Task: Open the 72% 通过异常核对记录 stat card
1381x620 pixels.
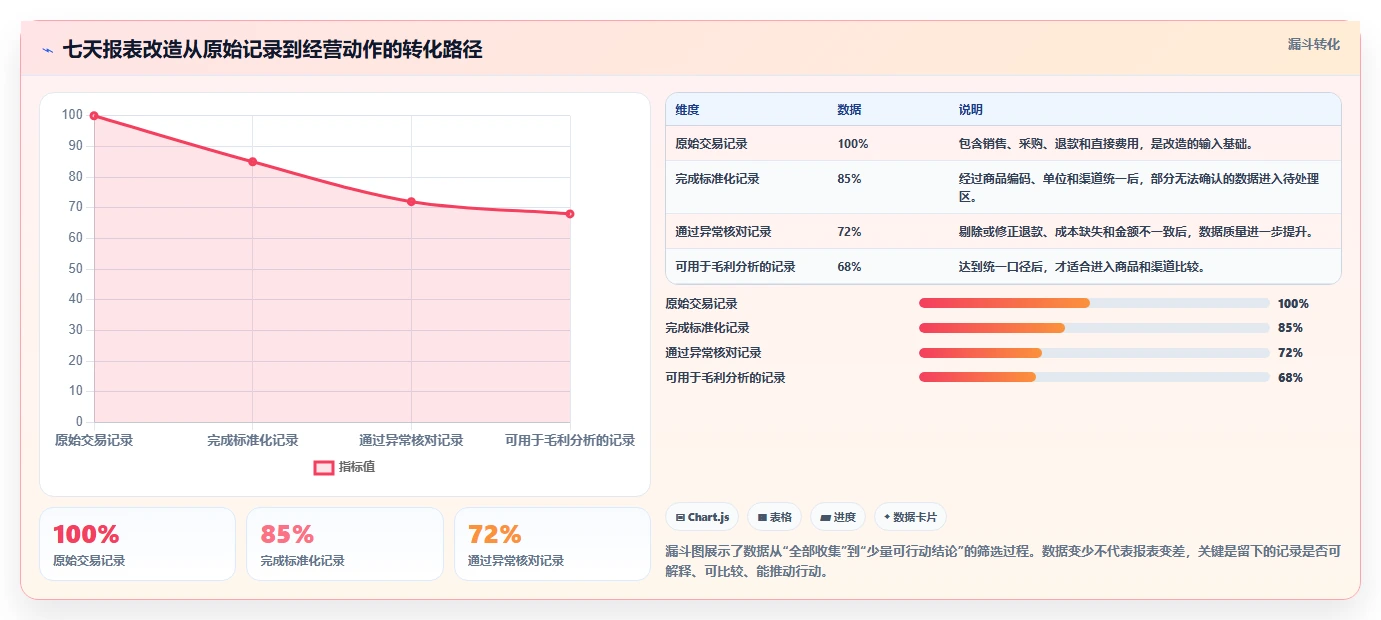Action: (552, 544)
